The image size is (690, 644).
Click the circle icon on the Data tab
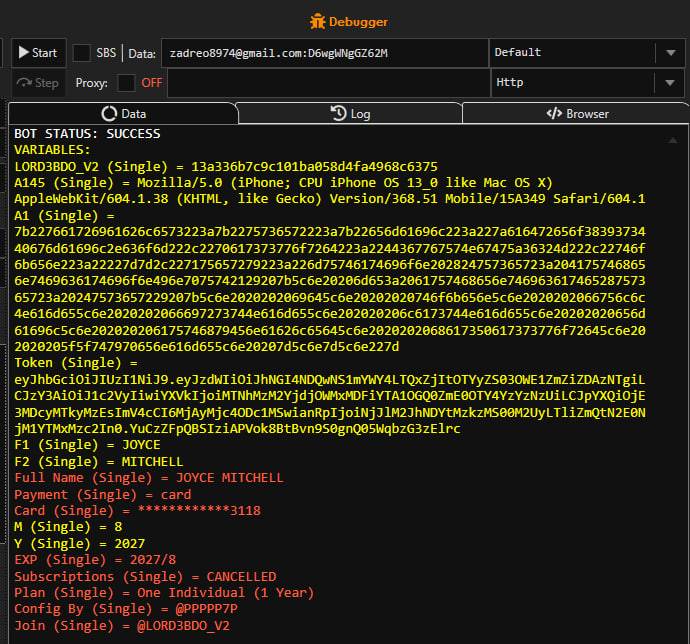point(108,114)
